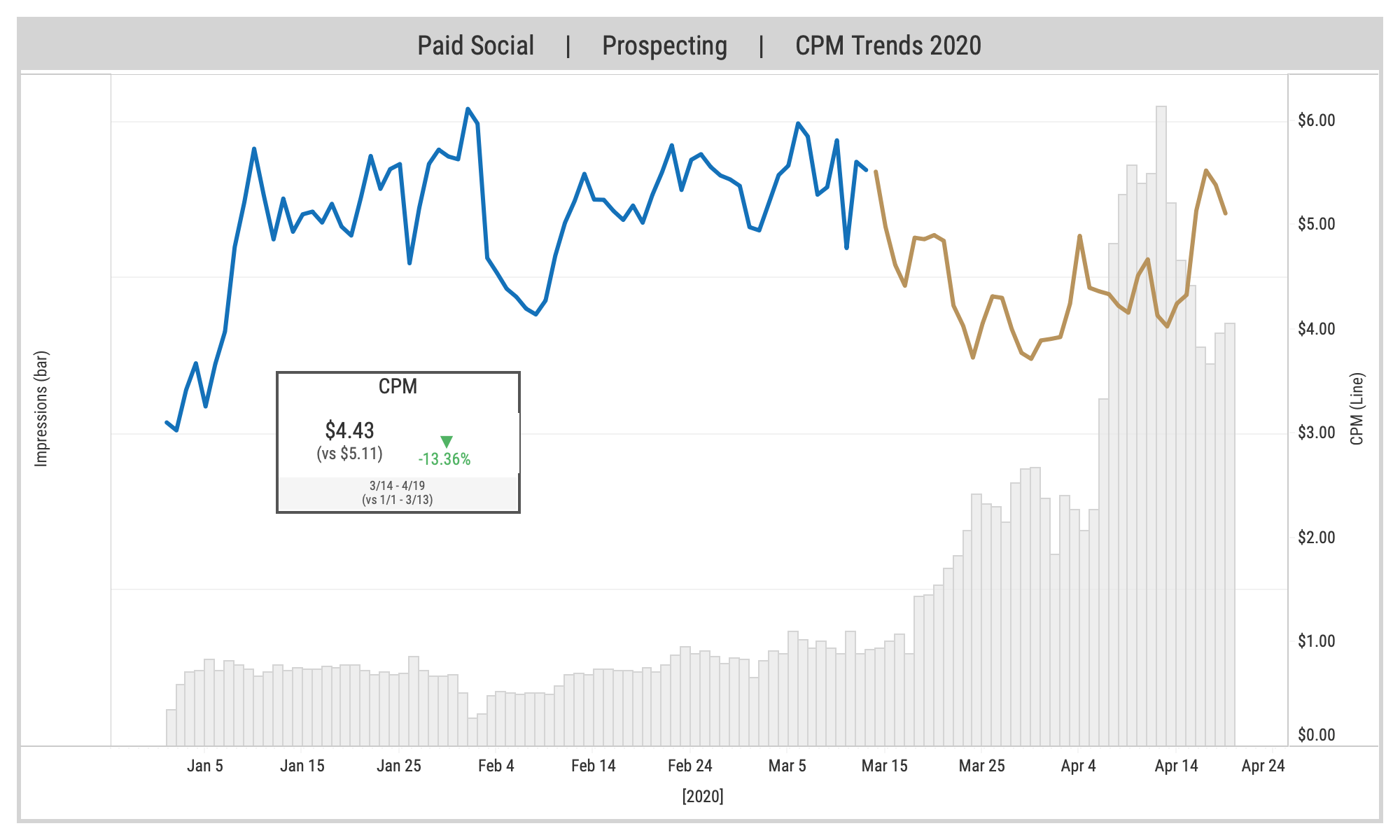Click the [2020] year label
The image size is (1400, 840).
703,797
